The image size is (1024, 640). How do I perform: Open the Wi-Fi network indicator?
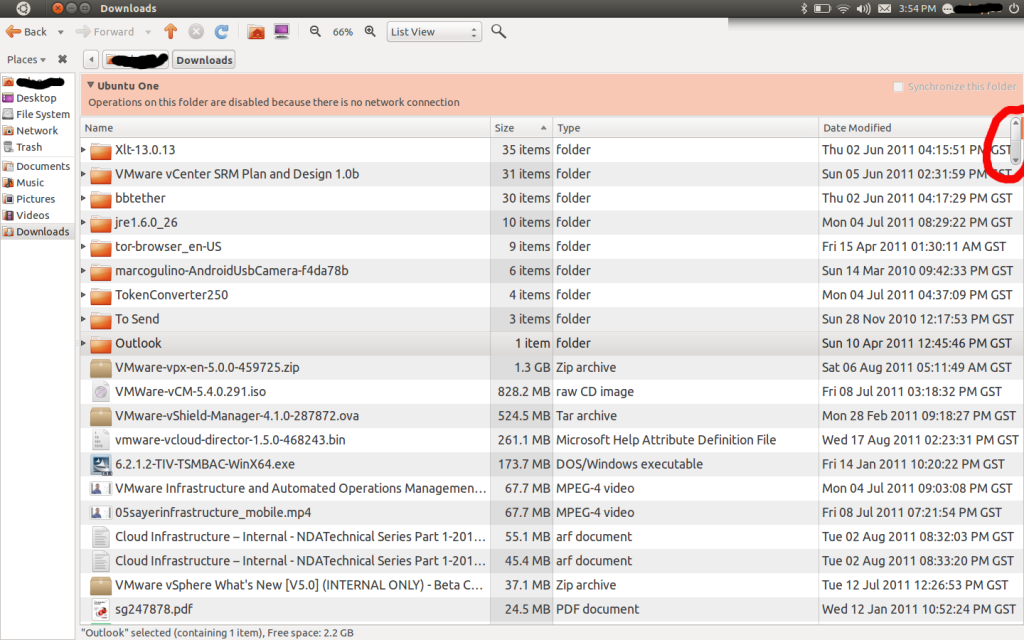point(843,8)
